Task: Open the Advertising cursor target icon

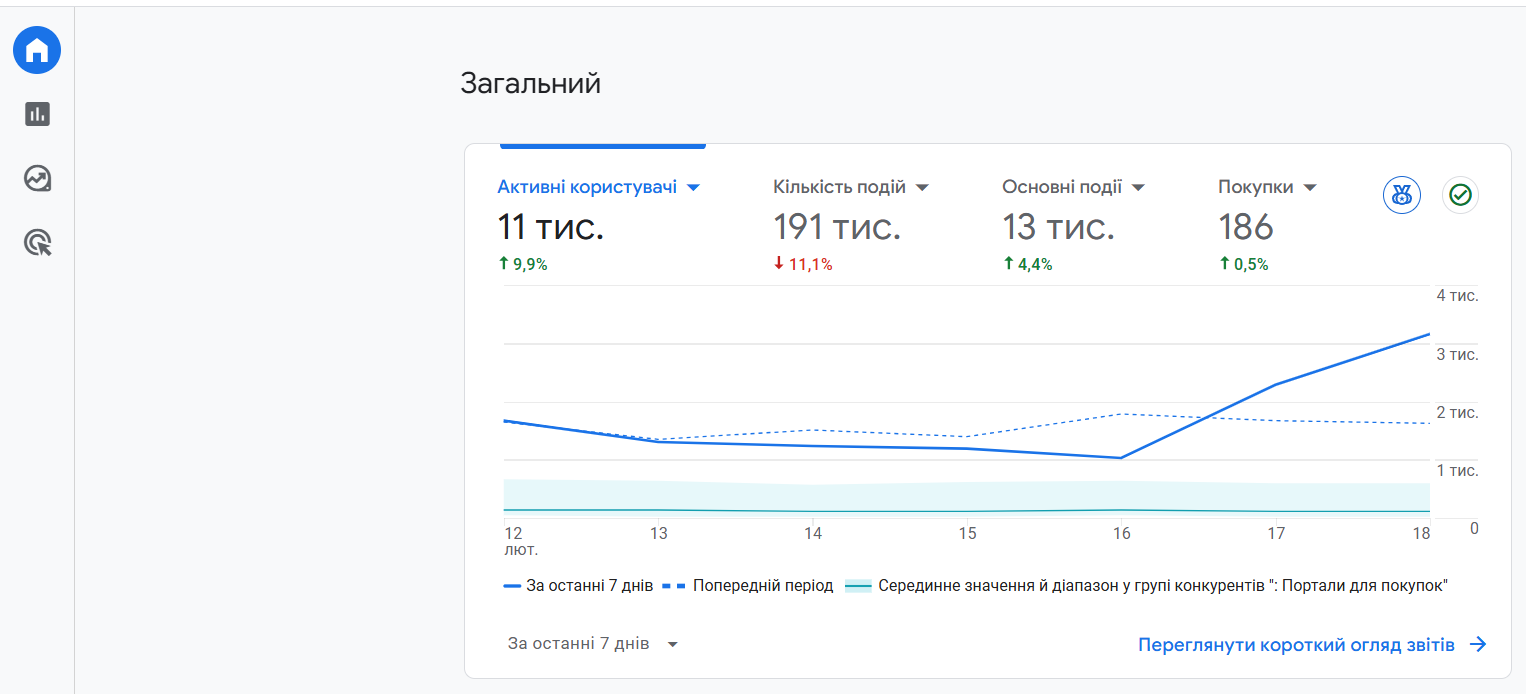Action: click(37, 242)
